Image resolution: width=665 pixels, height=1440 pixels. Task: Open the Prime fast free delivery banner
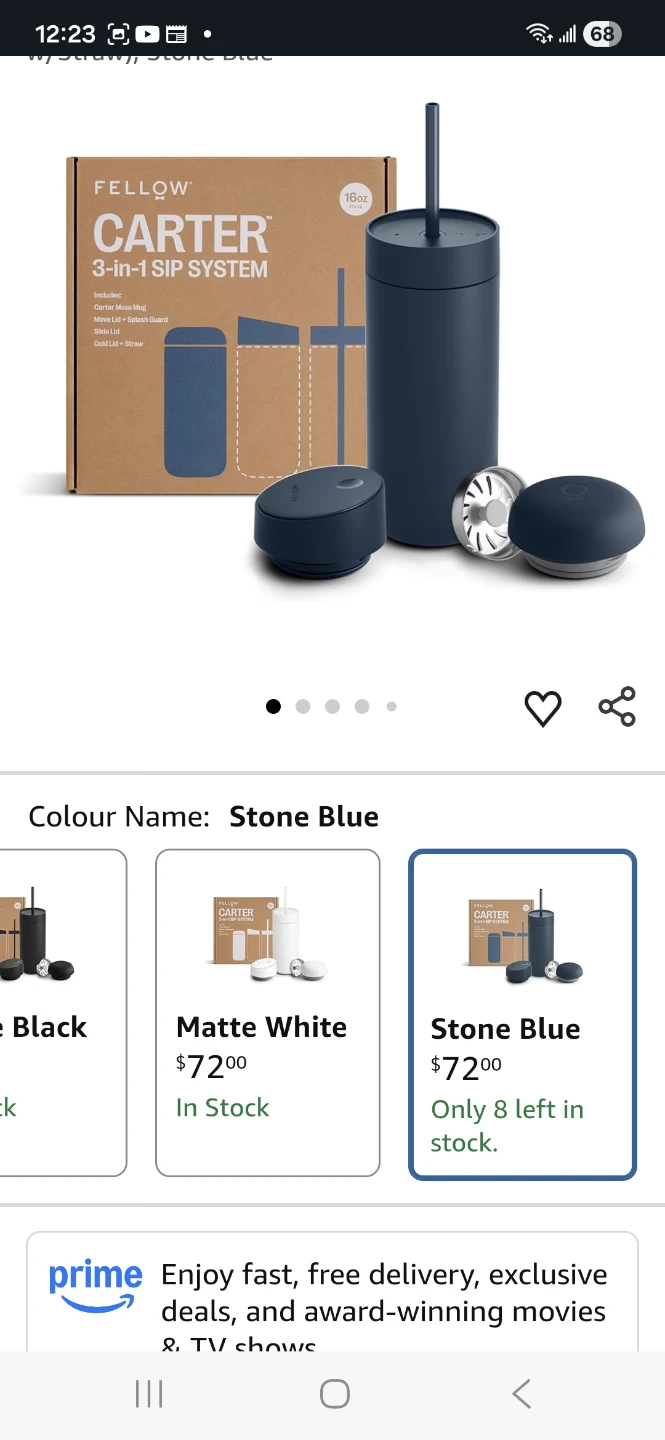tap(332, 1292)
